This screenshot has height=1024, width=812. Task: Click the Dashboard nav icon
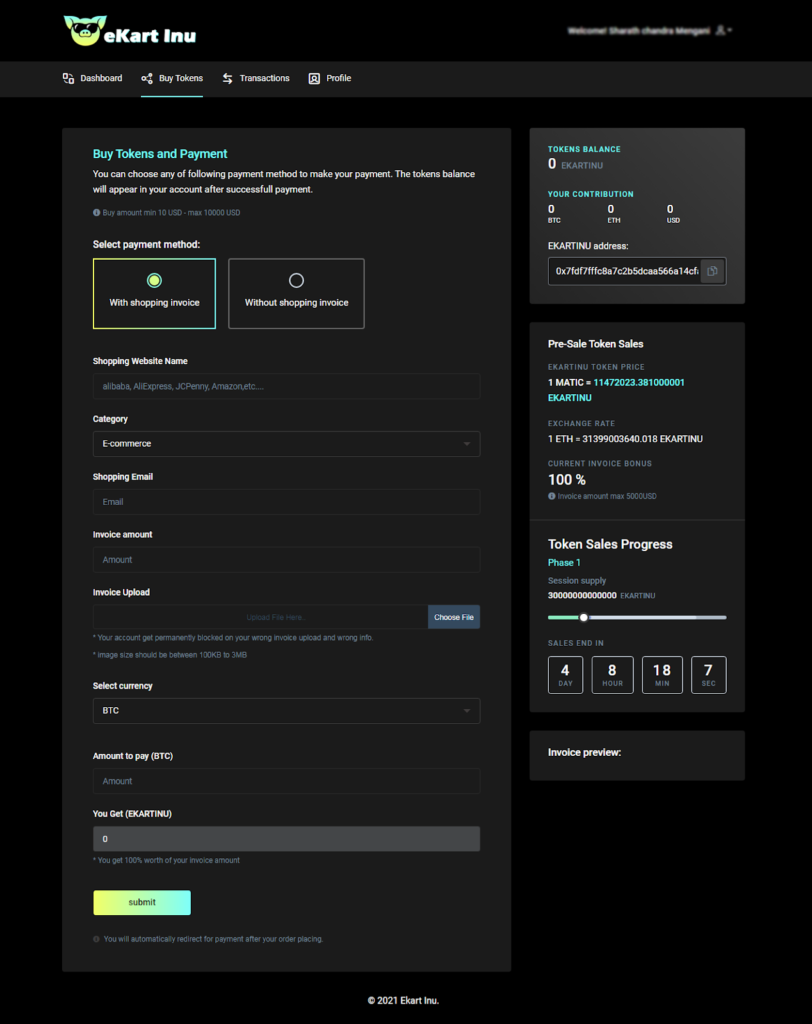point(69,78)
